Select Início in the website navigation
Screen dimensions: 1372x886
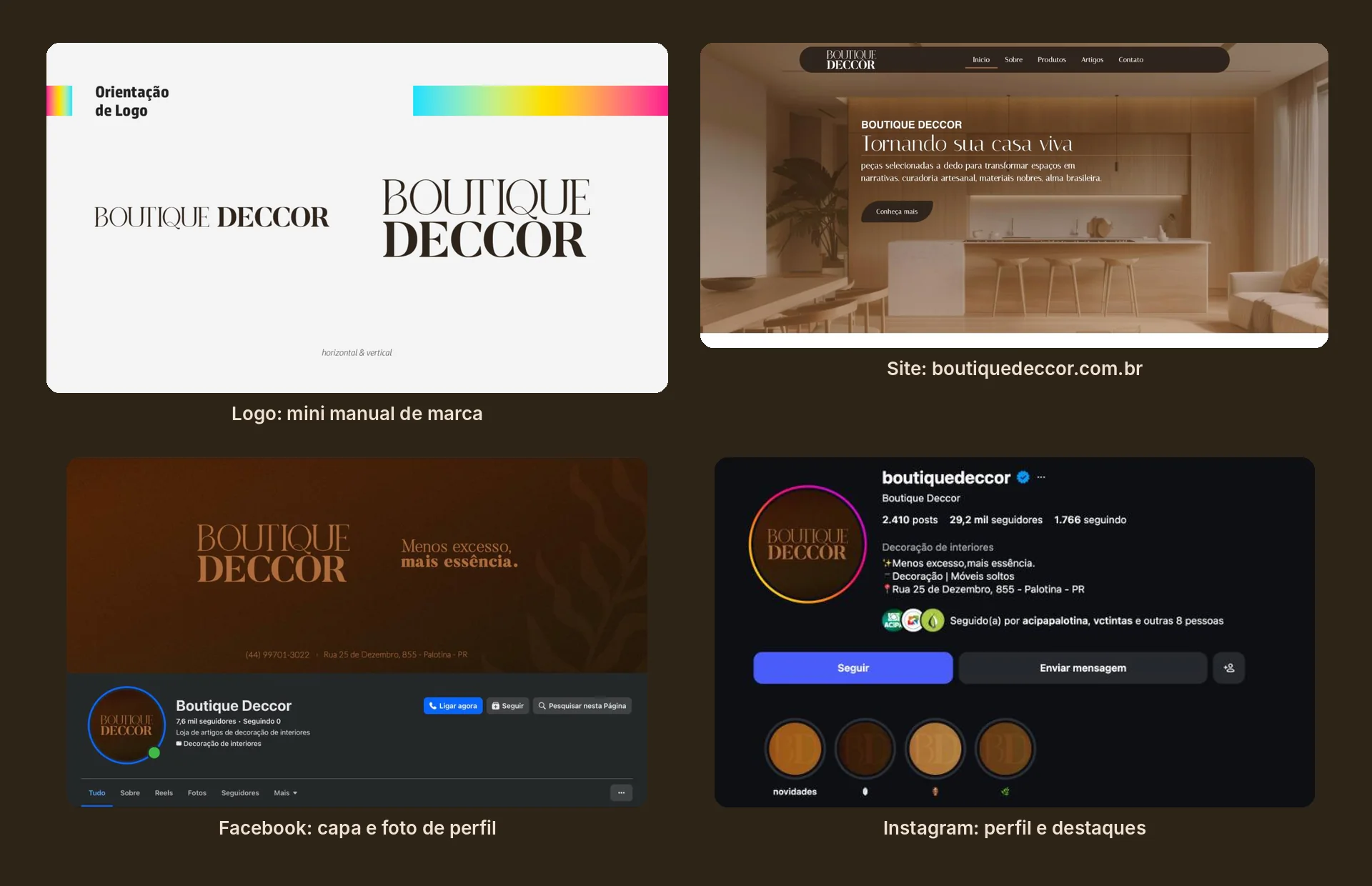981,60
